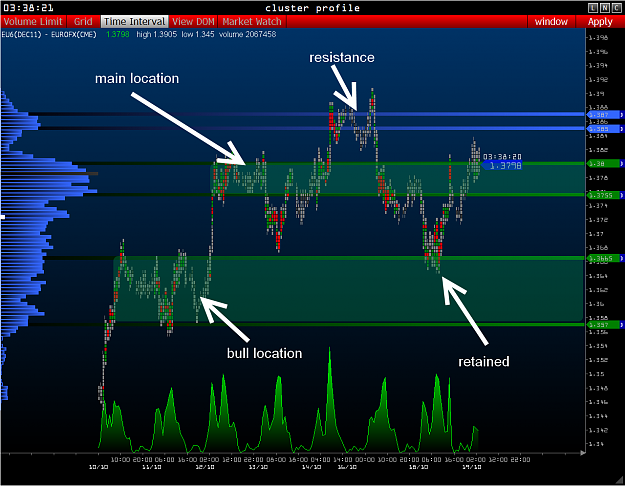Viewport: 625px width, 486px height.
Task: Click the C icon in the title bar
Action: point(616,8)
